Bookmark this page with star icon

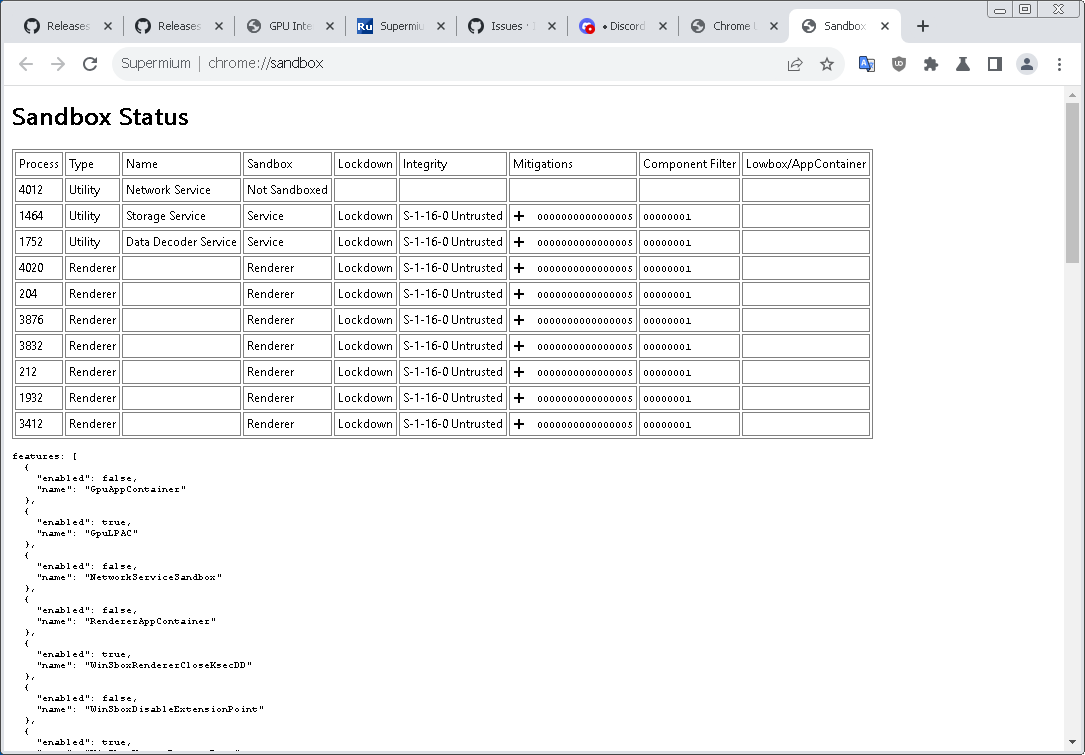pyautogui.click(x=827, y=64)
